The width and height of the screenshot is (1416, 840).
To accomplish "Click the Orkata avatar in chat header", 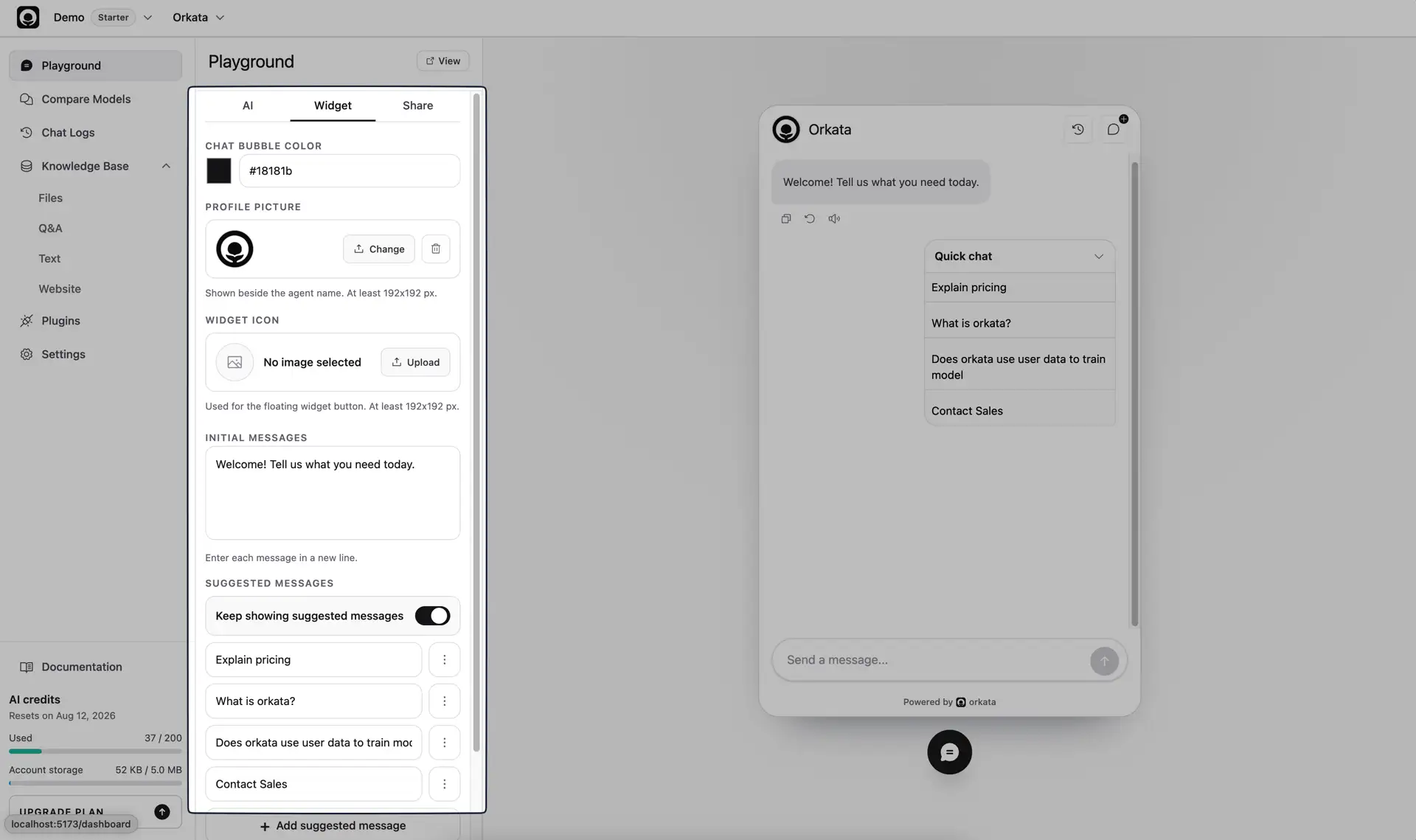I will 786,130.
